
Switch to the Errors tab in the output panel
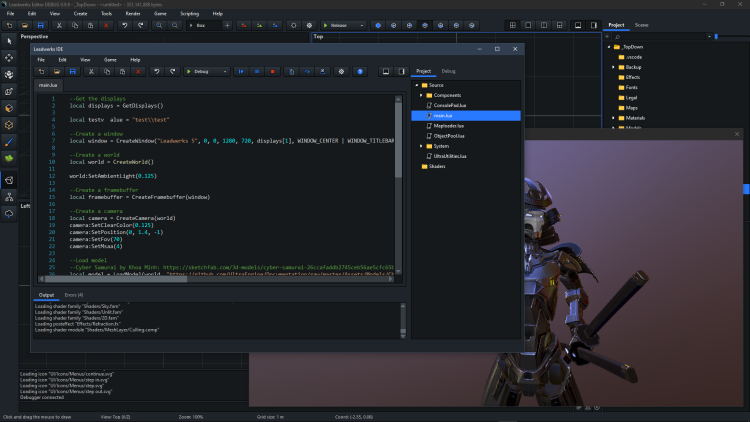tap(74, 295)
